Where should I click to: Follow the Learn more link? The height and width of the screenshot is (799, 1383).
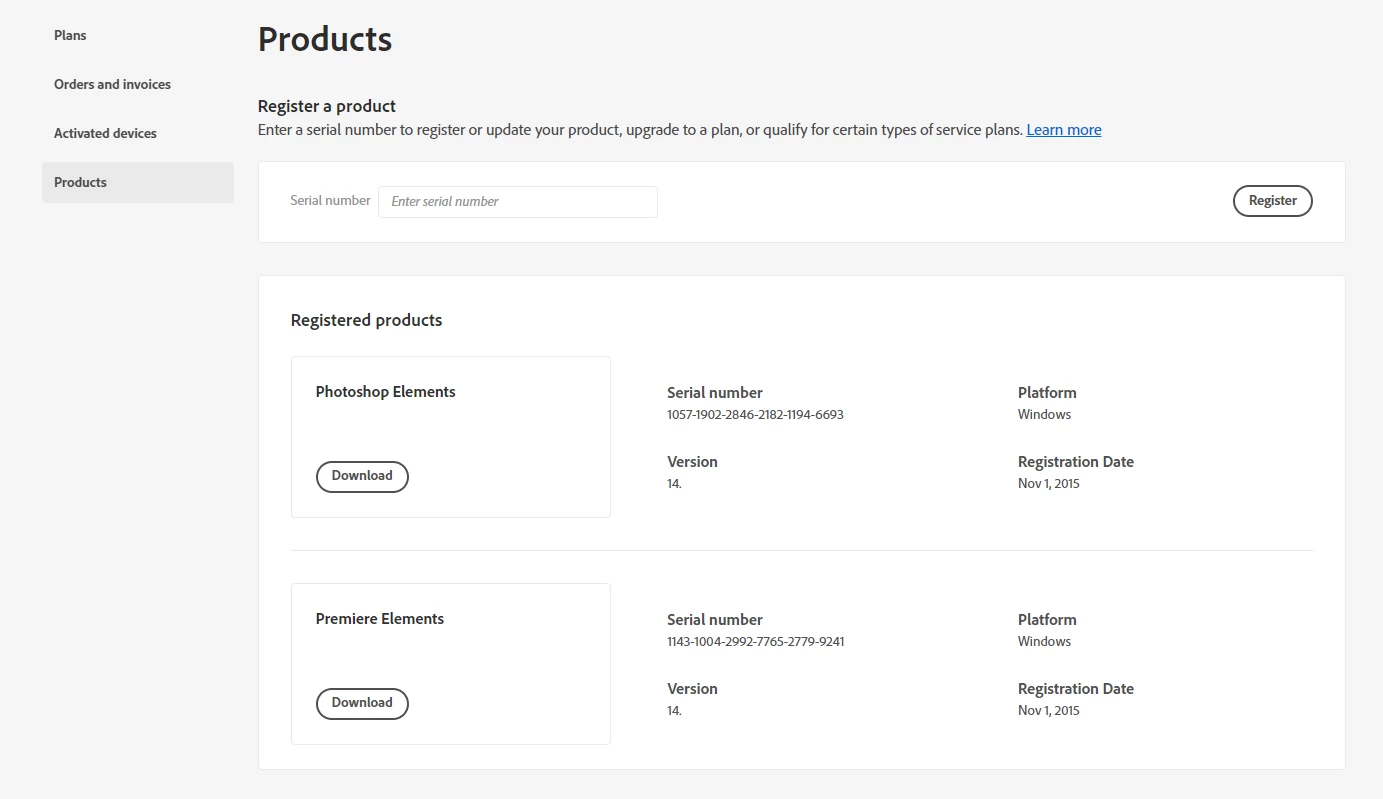click(x=1063, y=130)
